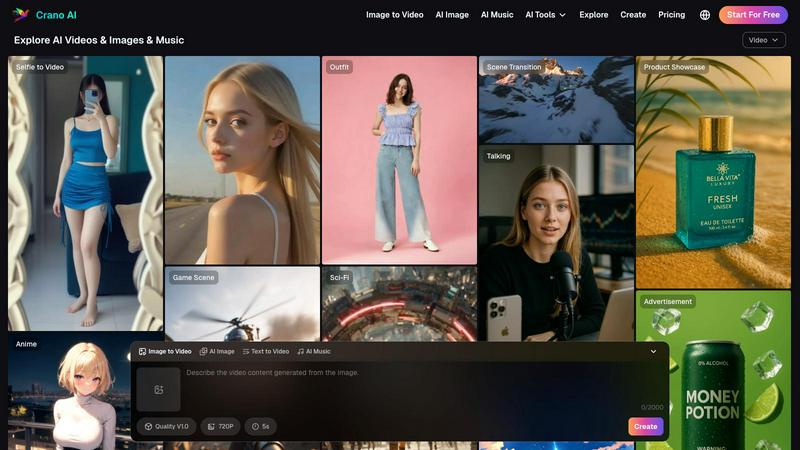
Task: Click the image upload placeholder icon
Action: [x=158, y=389]
